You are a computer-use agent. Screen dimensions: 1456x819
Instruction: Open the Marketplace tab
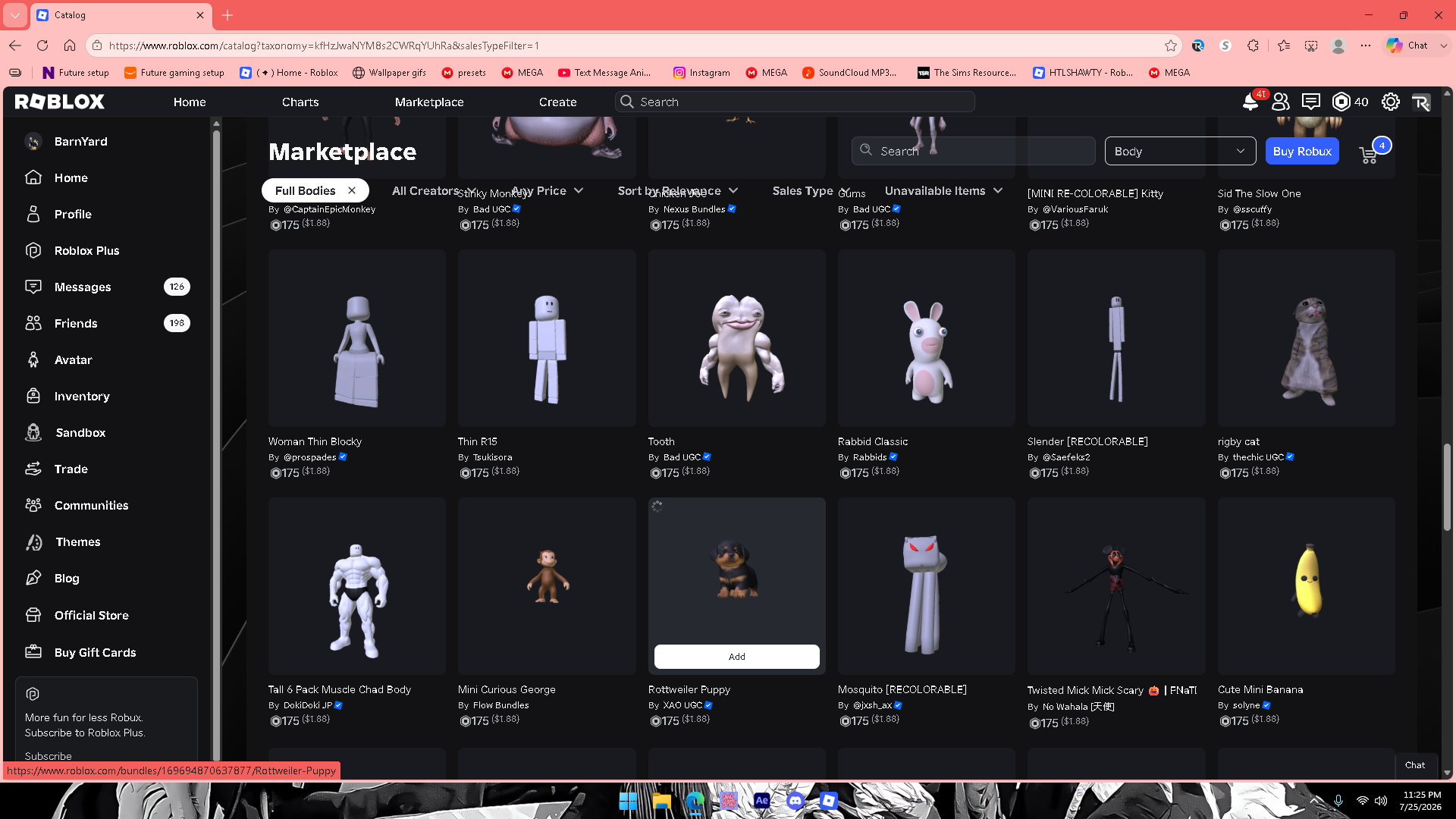(429, 102)
